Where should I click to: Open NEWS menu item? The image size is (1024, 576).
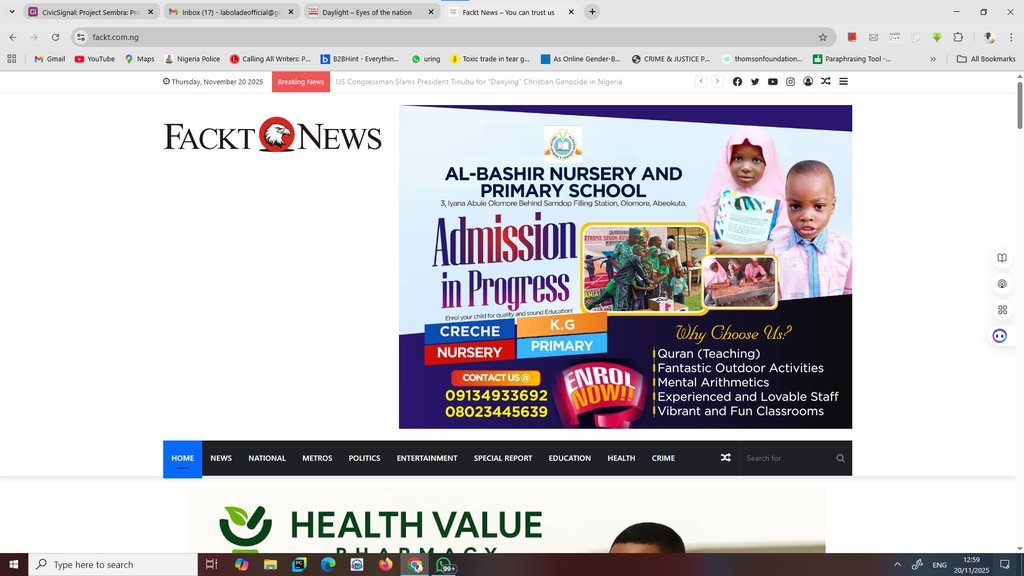point(221,458)
